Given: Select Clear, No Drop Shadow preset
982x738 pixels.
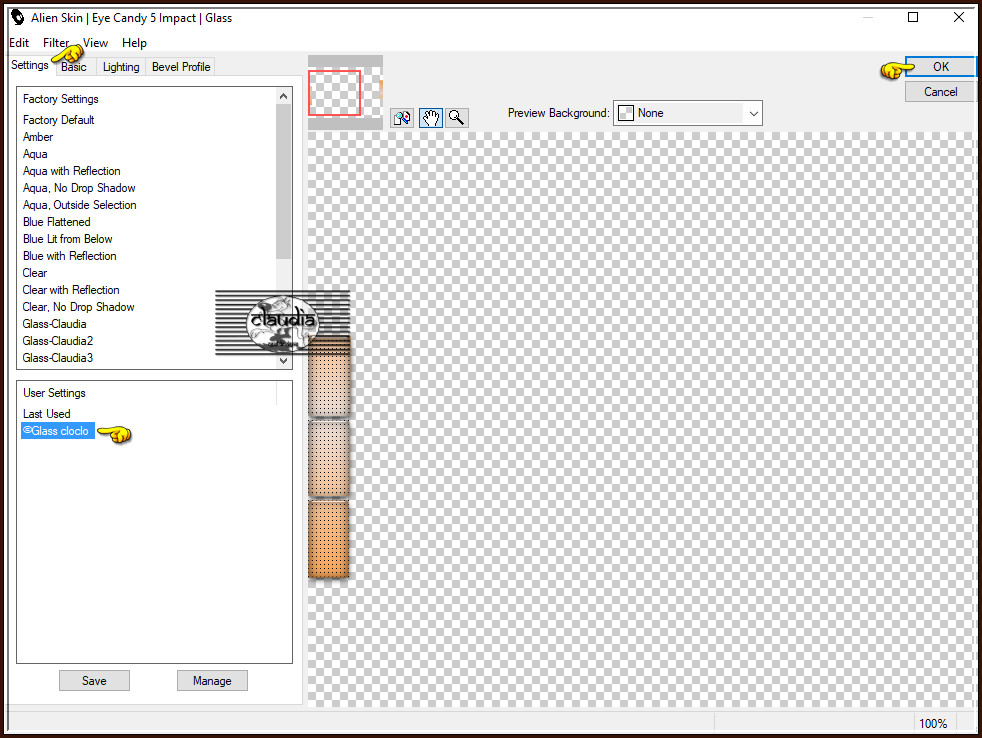Looking at the screenshot, I should [x=78, y=306].
